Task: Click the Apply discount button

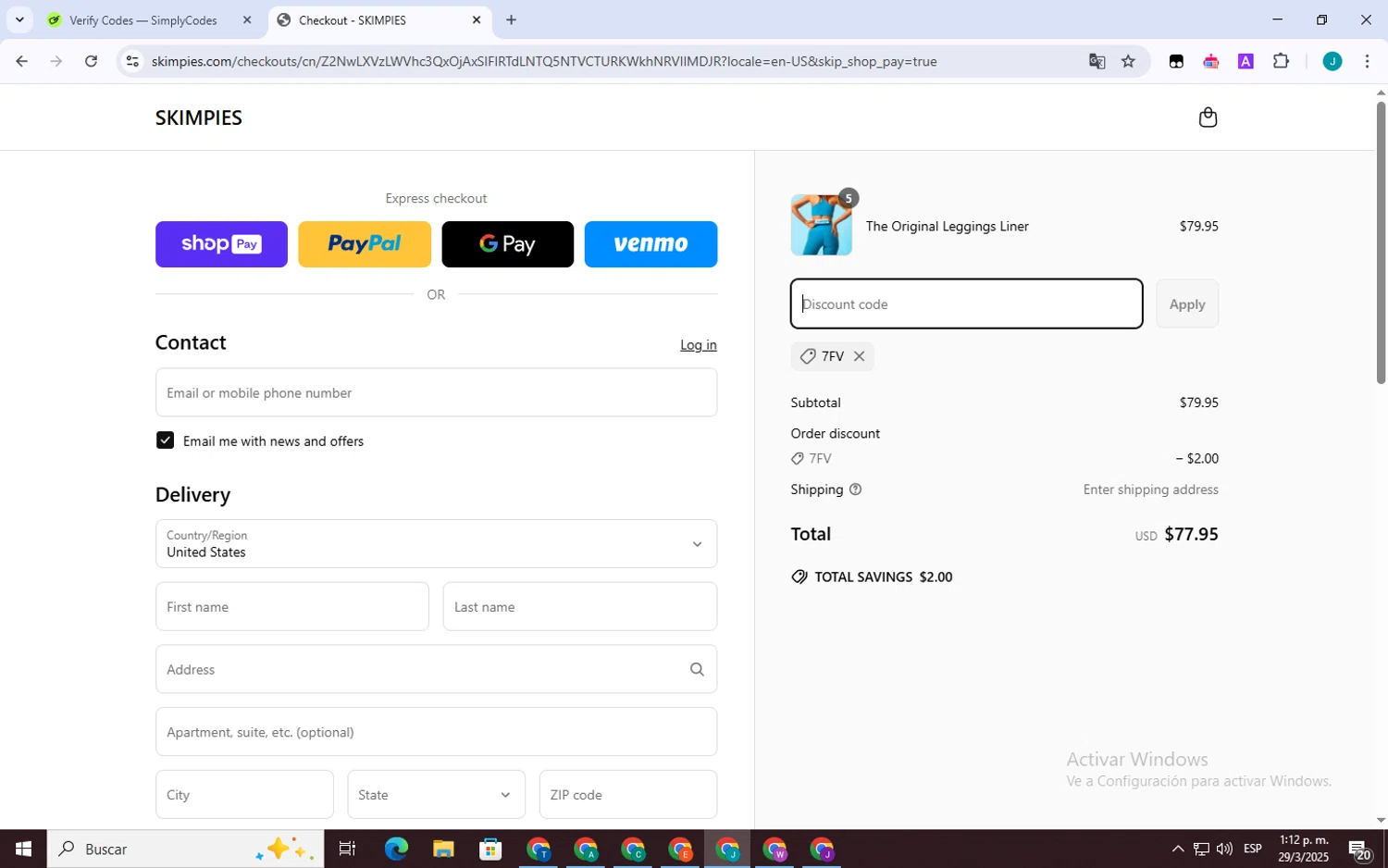Action: coord(1187,304)
